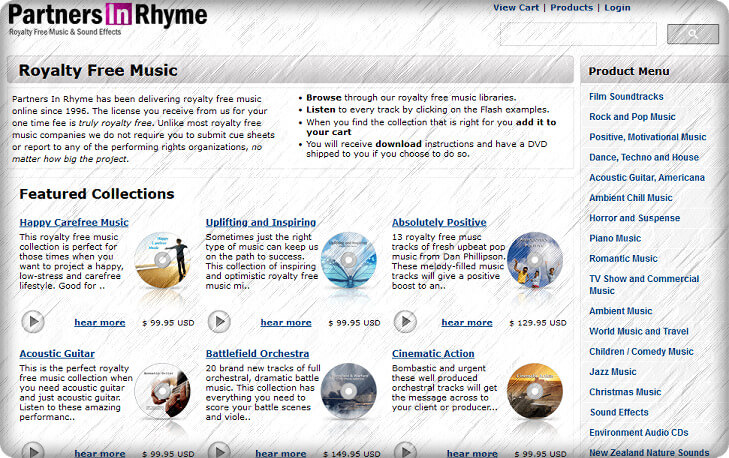The height and width of the screenshot is (458, 729).
Task: Open the Cinematic Action CD image
Action: point(535,391)
